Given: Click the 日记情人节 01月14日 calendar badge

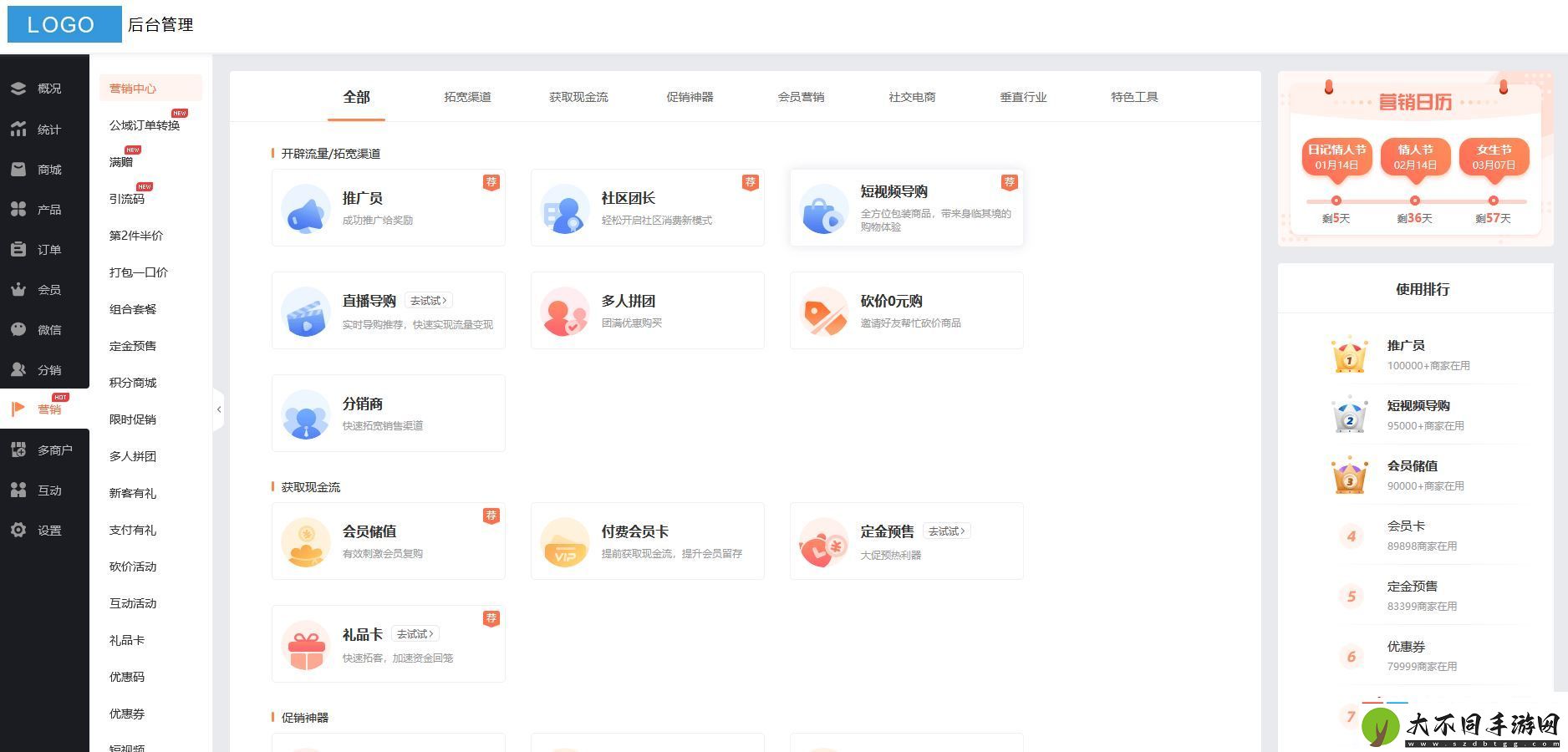Looking at the screenshot, I should pyautogui.click(x=1336, y=157).
